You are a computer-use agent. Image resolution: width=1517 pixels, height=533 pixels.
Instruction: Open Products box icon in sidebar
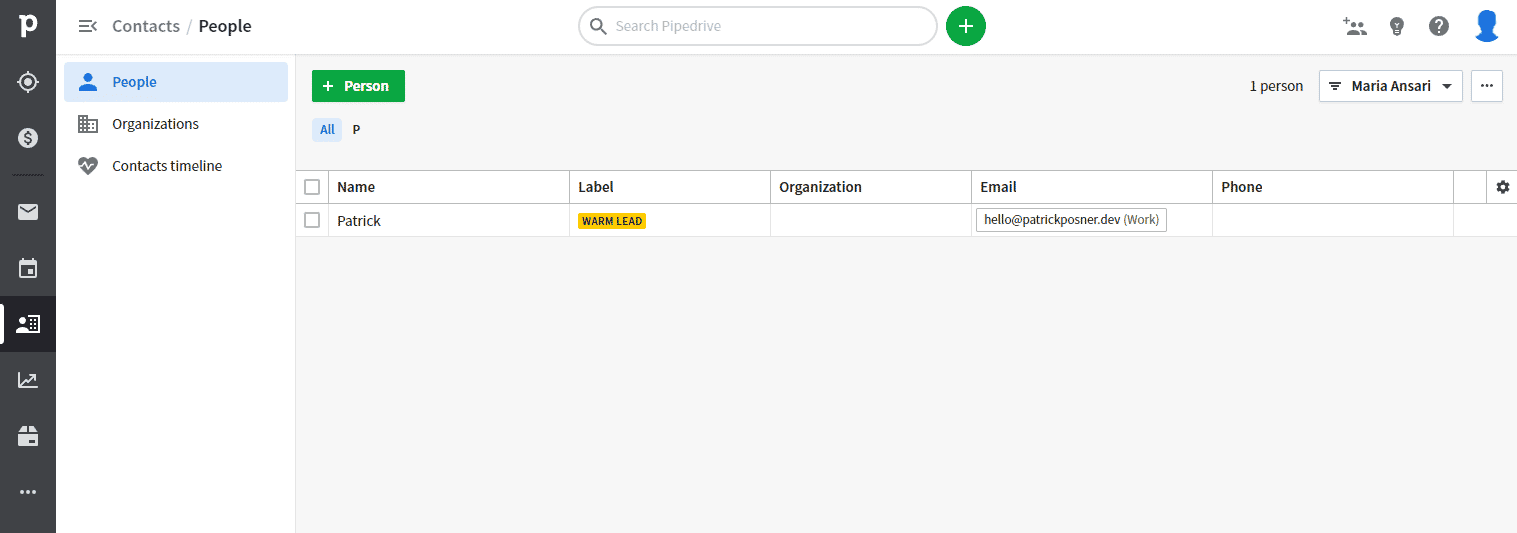coord(28,436)
